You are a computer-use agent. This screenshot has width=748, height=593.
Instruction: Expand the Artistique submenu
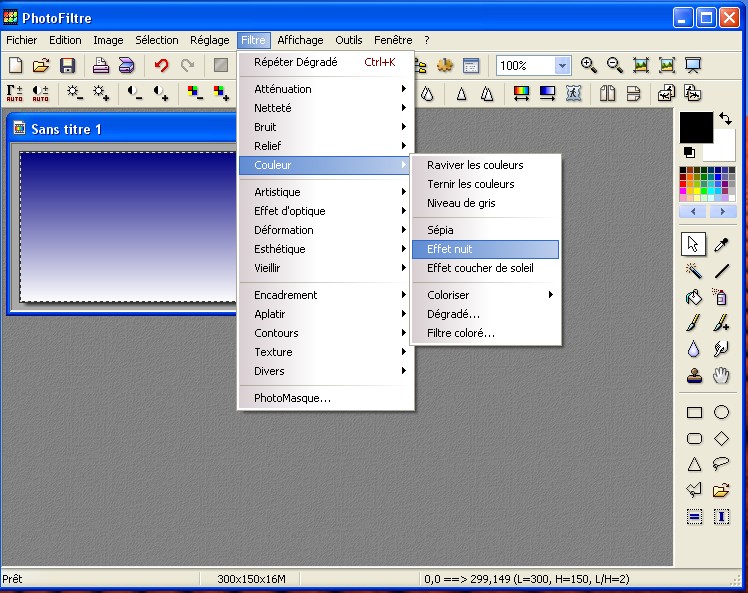[326, 192]
